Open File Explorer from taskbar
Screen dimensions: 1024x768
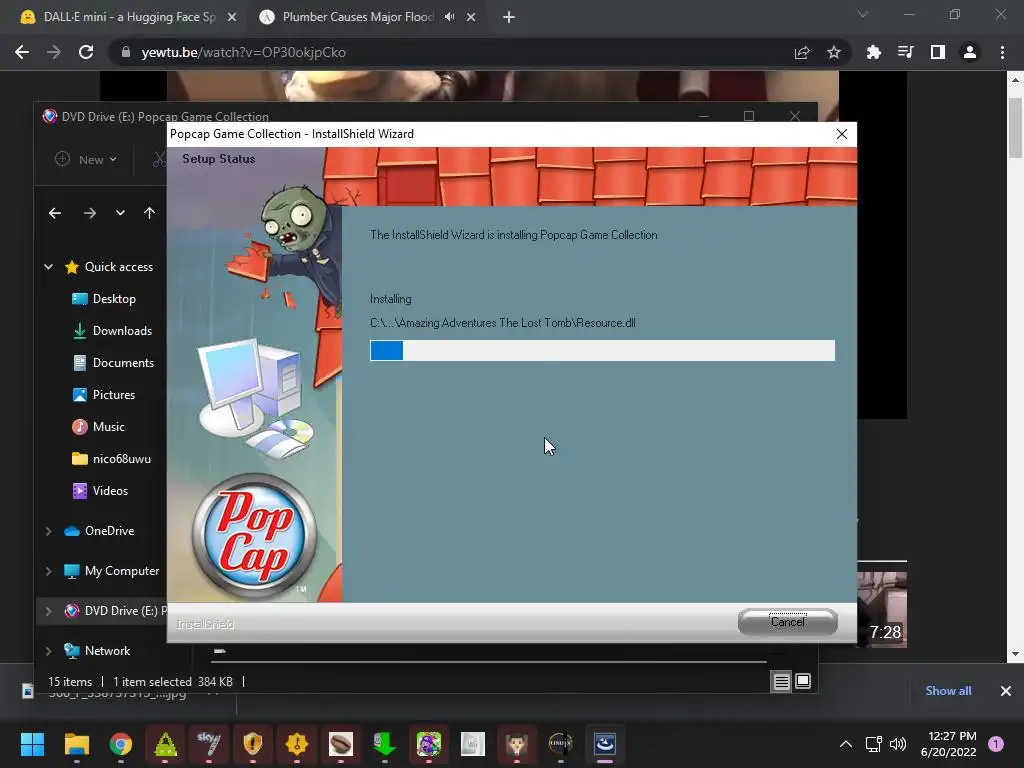pyautogui.click(x=76, y=744)
